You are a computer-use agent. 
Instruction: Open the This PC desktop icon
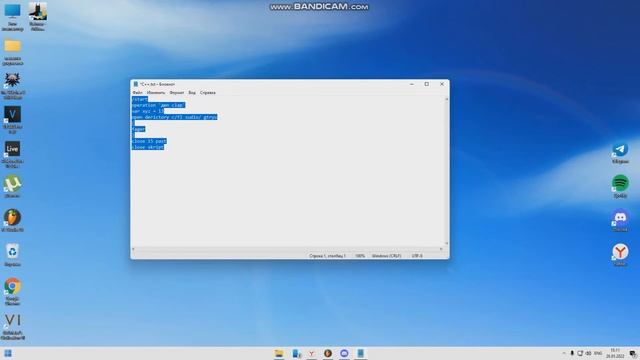tap(12, 17)
